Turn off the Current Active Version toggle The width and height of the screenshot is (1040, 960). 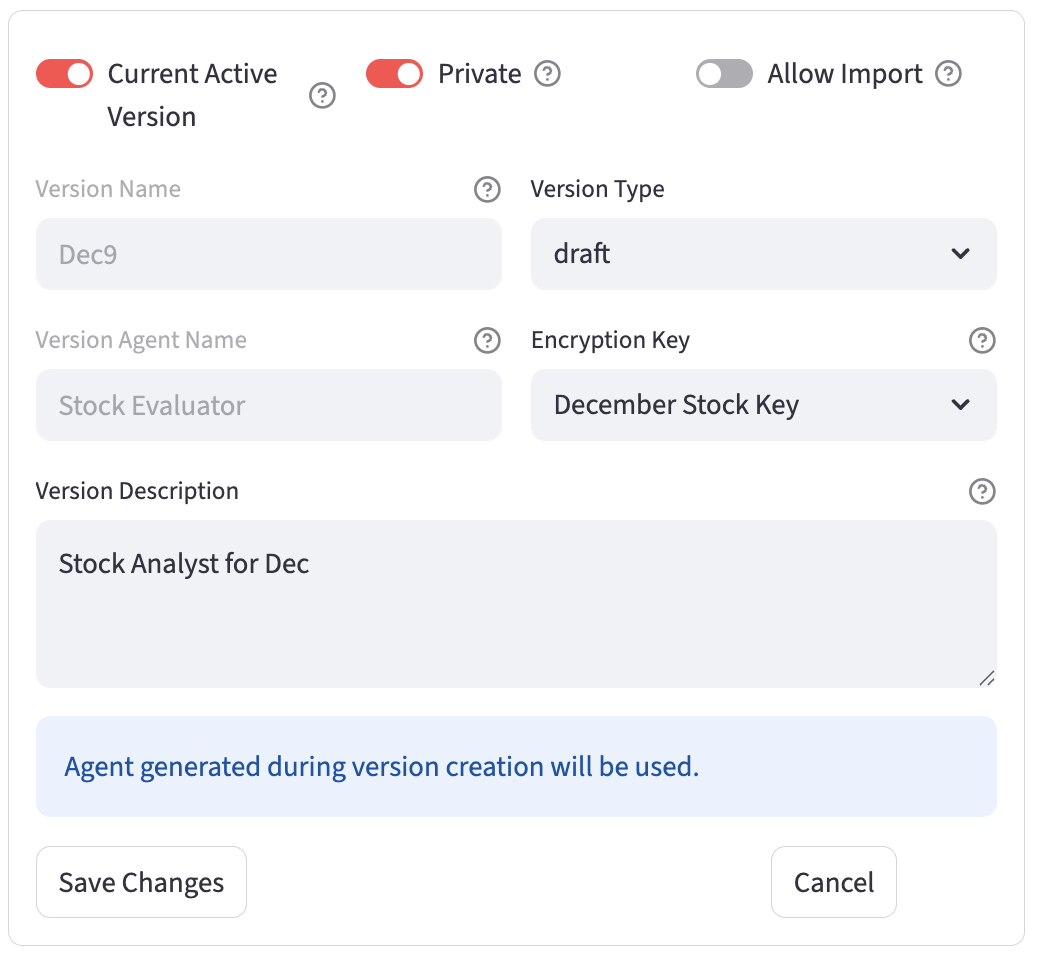tap(64, 74)
